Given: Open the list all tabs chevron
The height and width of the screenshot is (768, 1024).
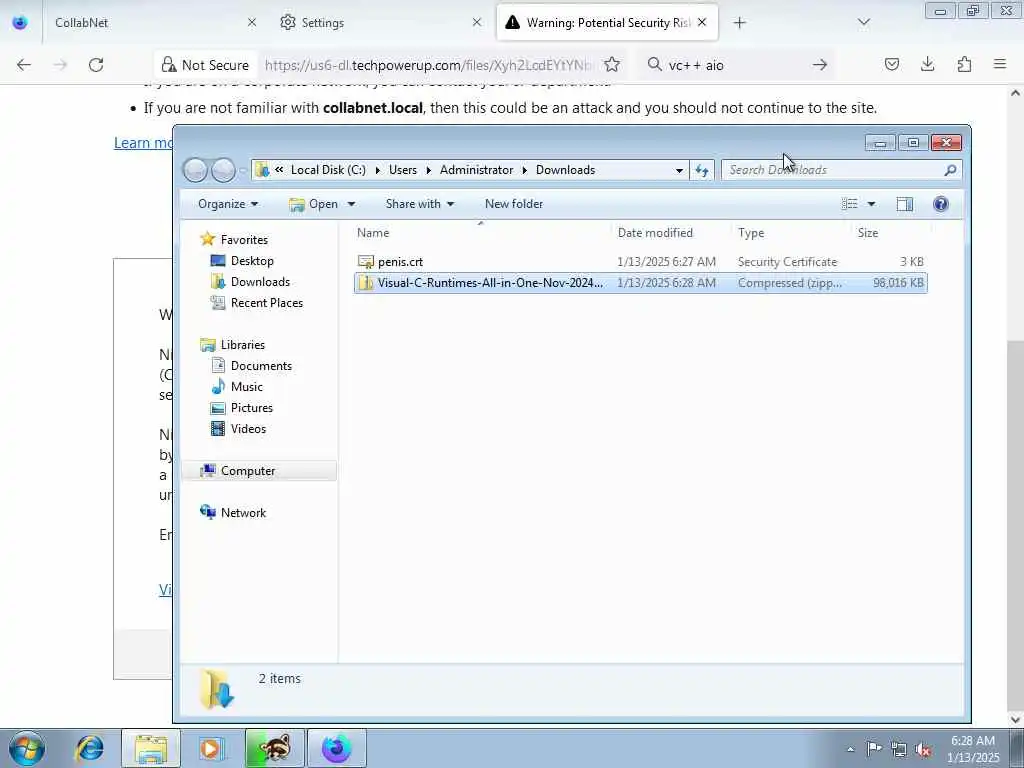Looking at the screenshot, I should tap(863, 23).
